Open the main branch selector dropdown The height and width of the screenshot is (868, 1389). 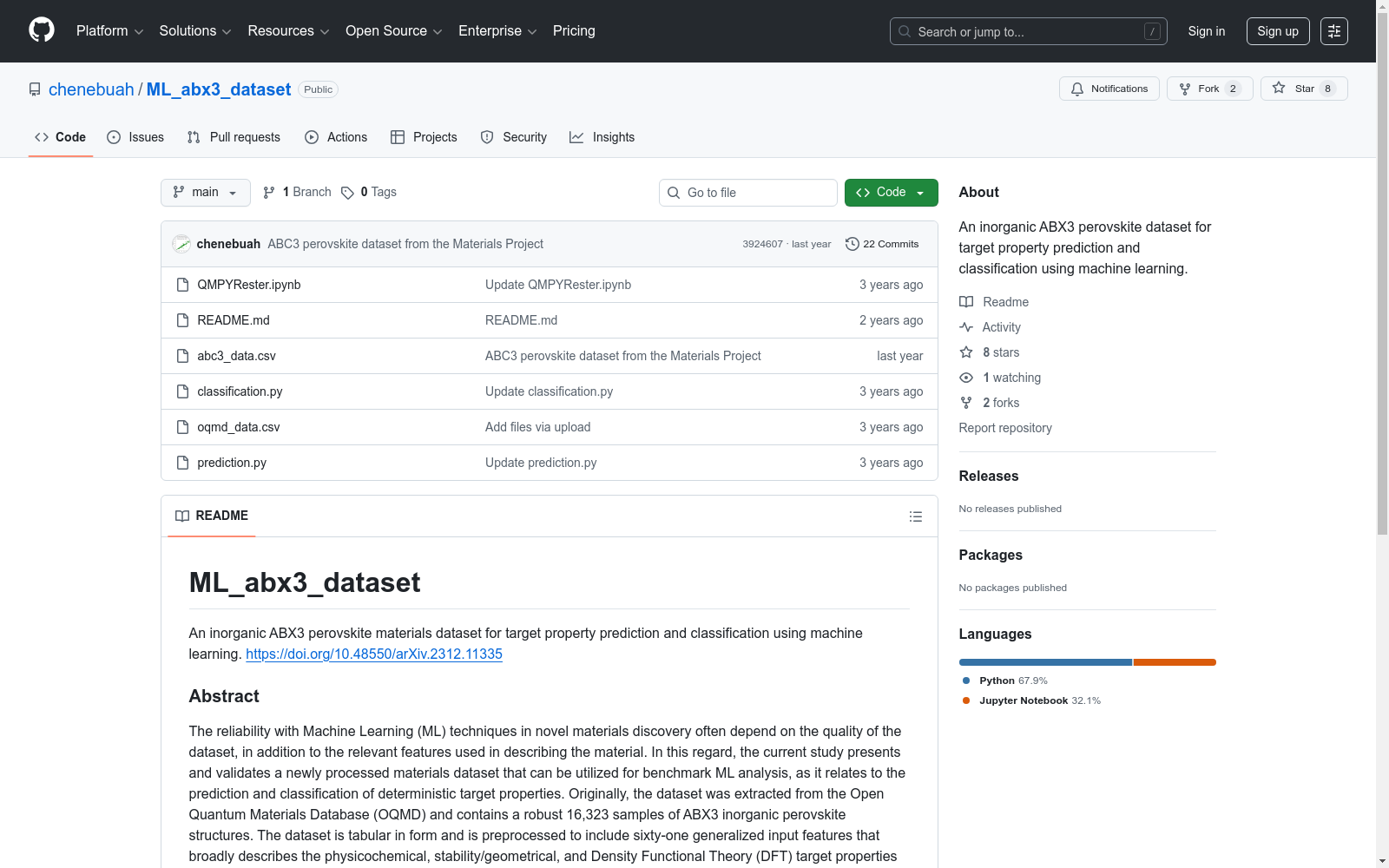pos(206,193)
